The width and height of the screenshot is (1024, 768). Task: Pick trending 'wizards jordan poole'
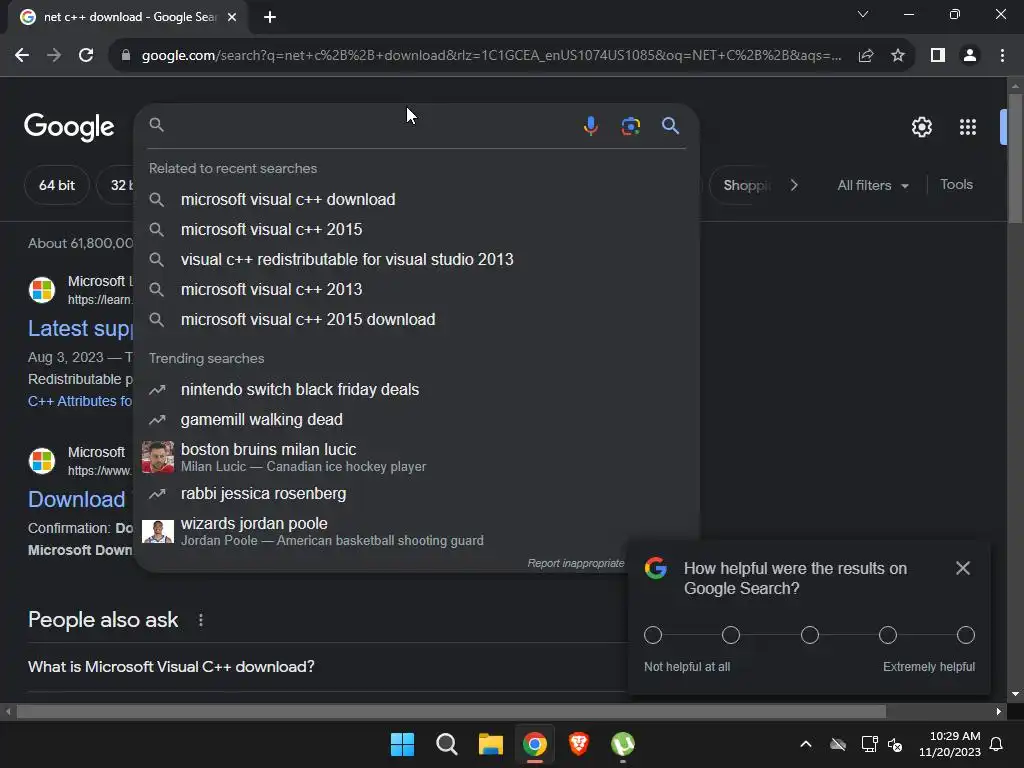click(417, 531)
